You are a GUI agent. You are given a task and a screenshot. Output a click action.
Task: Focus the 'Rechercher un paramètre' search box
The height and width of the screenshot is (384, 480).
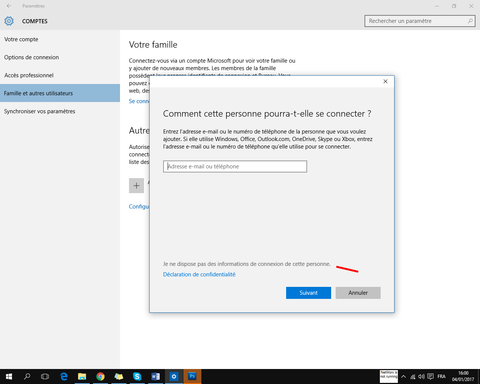point(420,21)
